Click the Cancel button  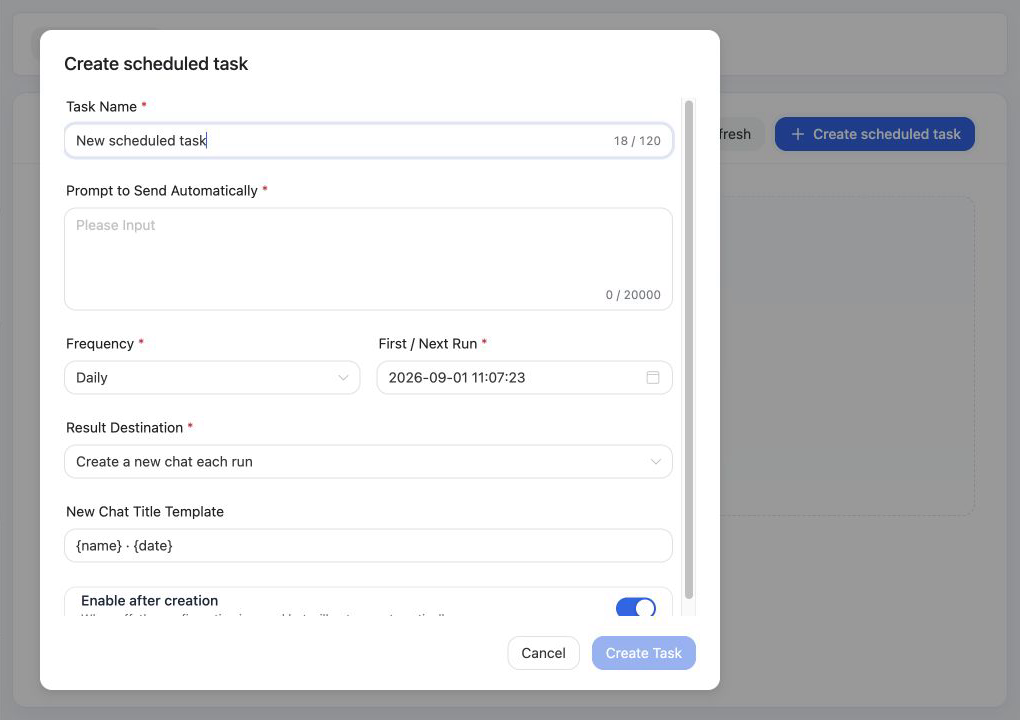[543, 653]
